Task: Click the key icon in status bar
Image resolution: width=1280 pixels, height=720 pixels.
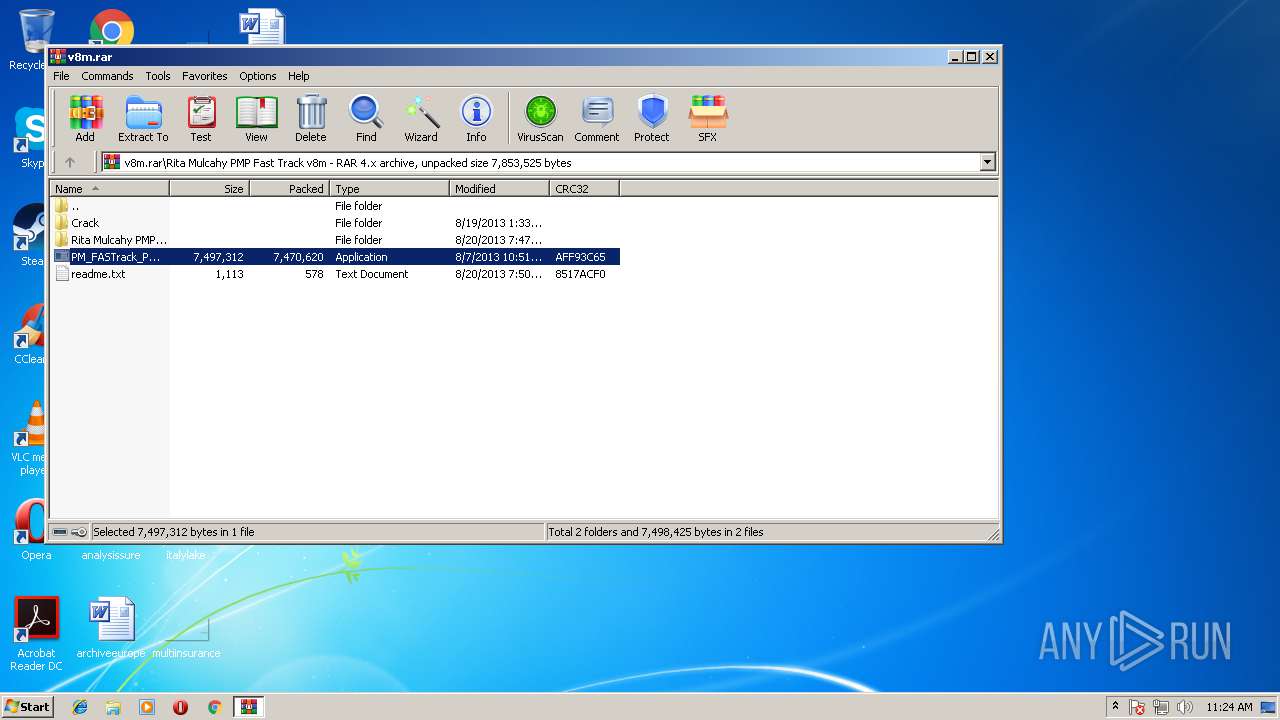Action: pyautogui.click(x=79, y=532)
